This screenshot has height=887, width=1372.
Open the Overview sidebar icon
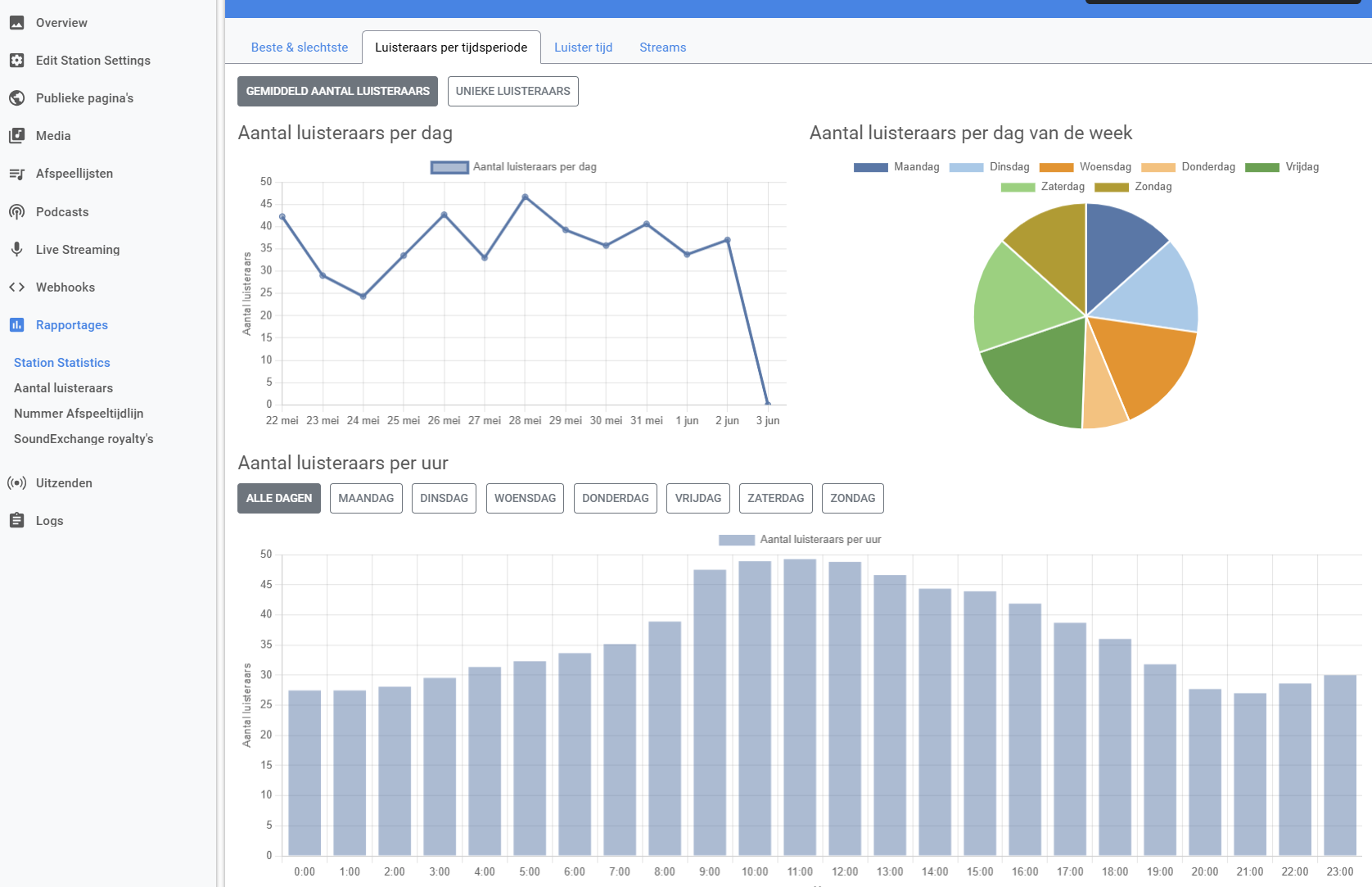tap(16, 23)
